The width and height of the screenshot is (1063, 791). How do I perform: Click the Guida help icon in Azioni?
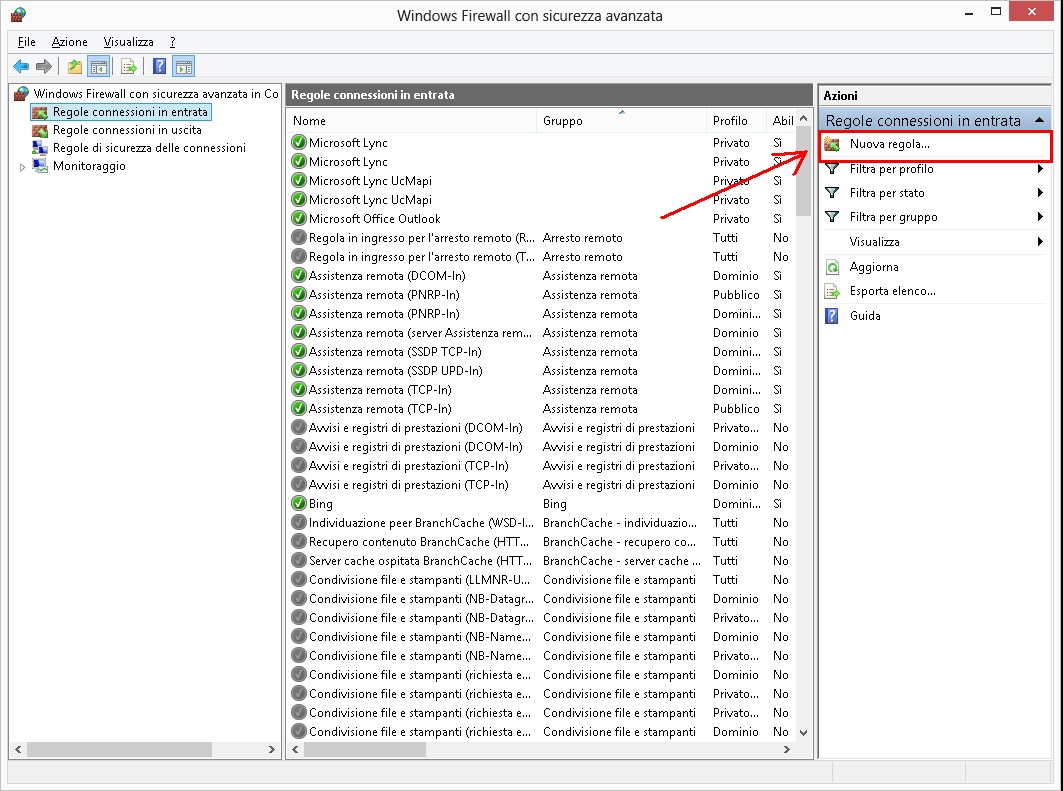(x=832, y=316)
